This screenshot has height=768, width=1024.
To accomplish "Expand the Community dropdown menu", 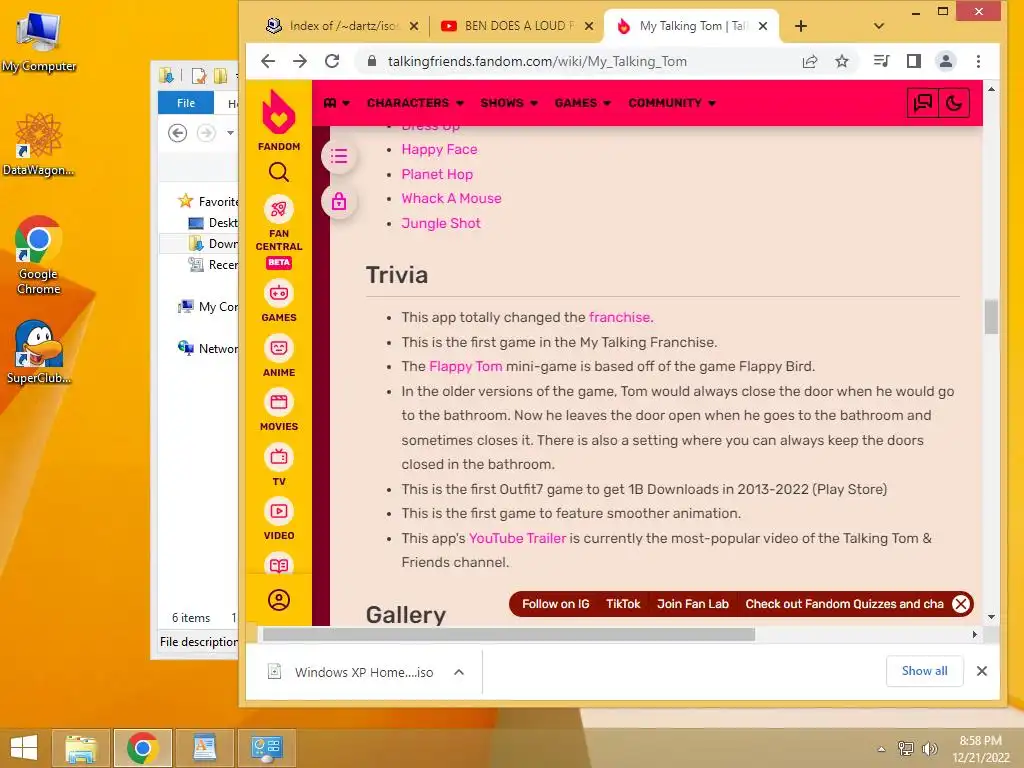I will pos(672,103).
